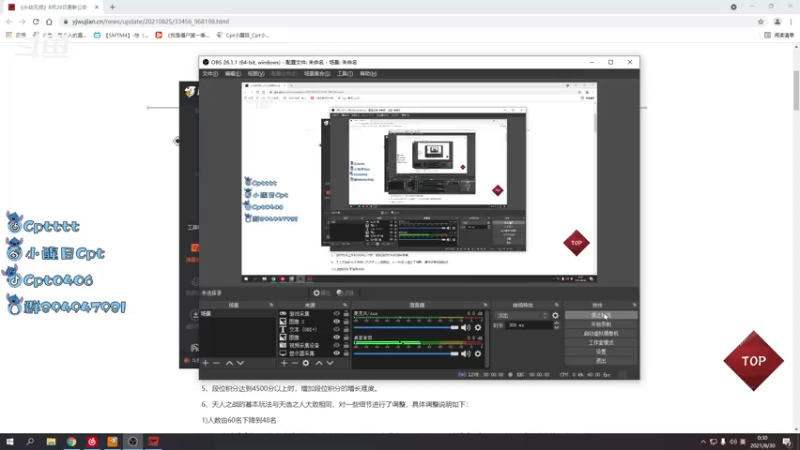Open 帮助(H) menu in OBS
The width and height of the screenshot is (800, 450).
pyautogui.click(x=368, y=73)
